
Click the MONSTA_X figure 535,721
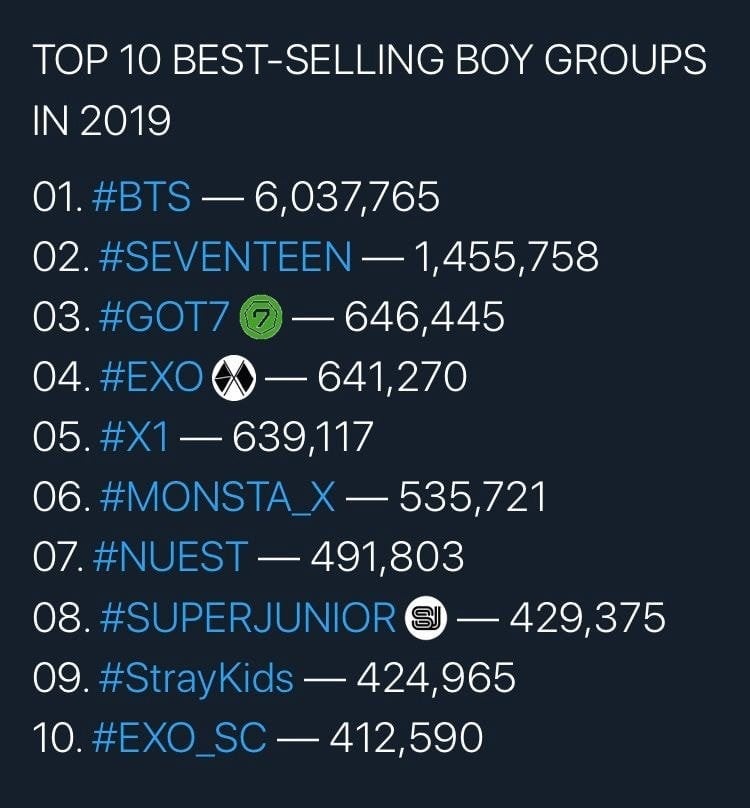(x=472, y=498)
